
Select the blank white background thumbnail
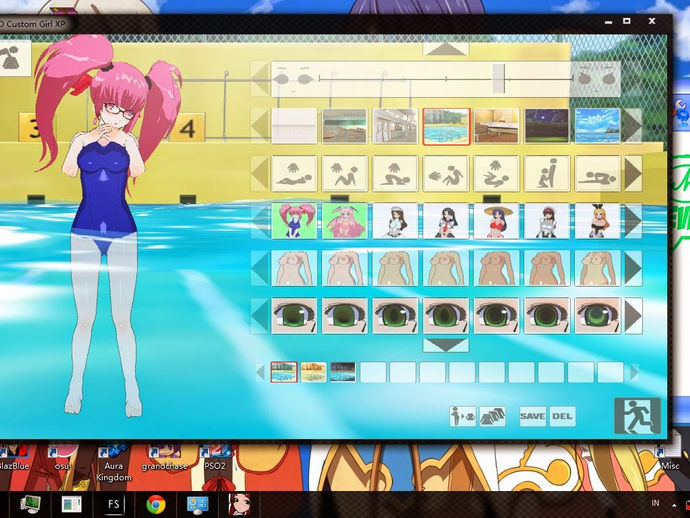pos(294,126)
